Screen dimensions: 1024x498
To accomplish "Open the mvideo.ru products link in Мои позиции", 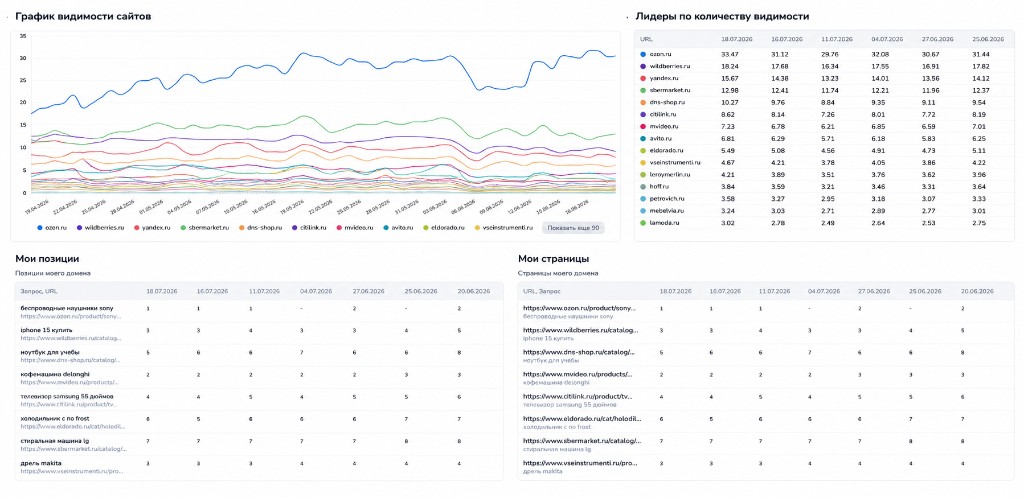I will tap(70, 382).
